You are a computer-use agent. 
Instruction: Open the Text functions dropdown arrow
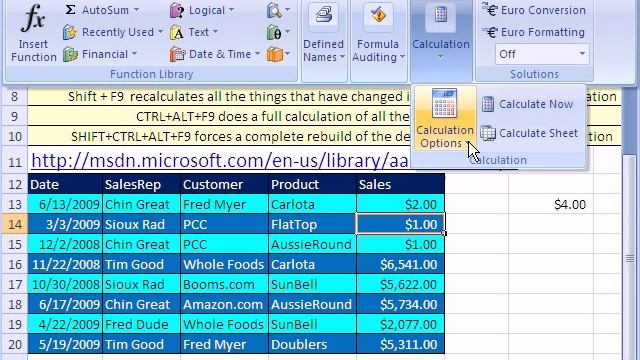pyautogui.click(x=215, y=32)
